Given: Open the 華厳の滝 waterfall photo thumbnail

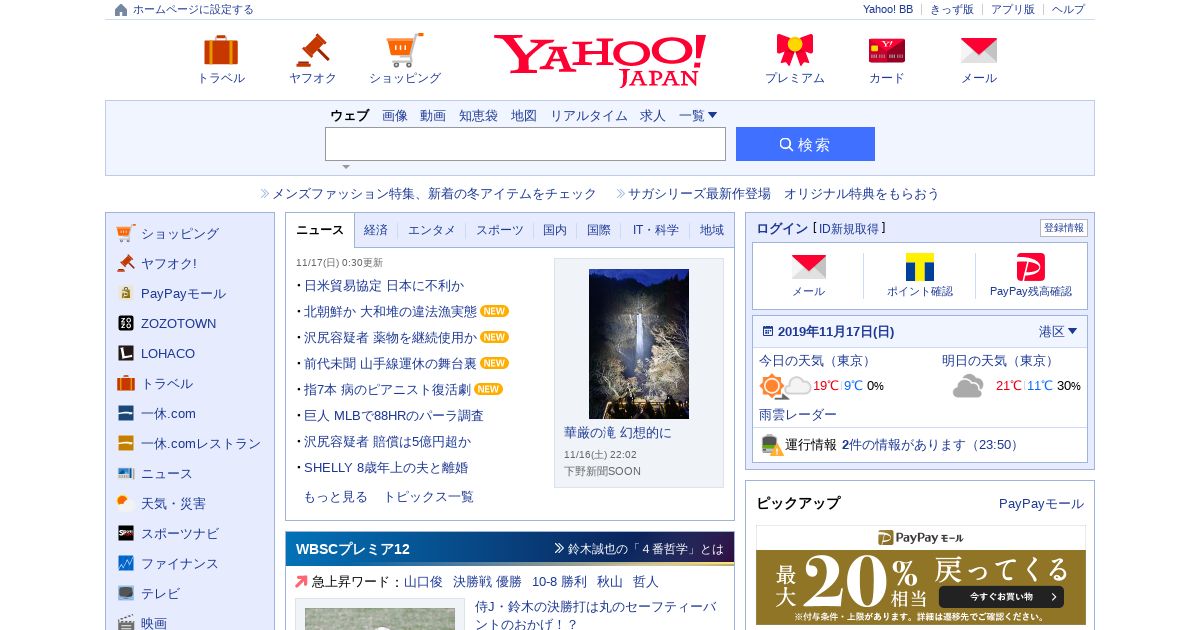Looking at the screenshot, I should point(639,344).
